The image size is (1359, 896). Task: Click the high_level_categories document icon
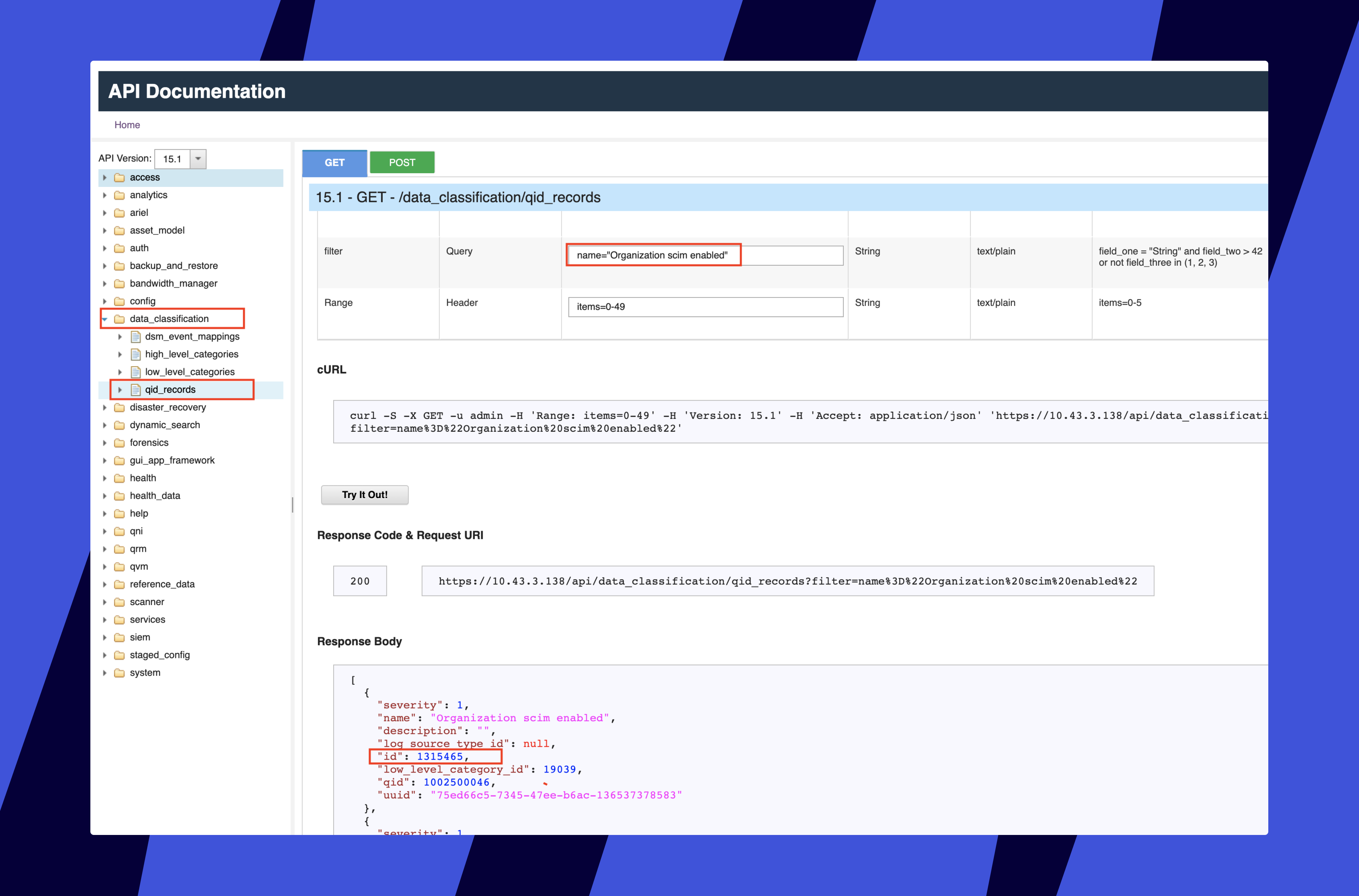[135, 354]
